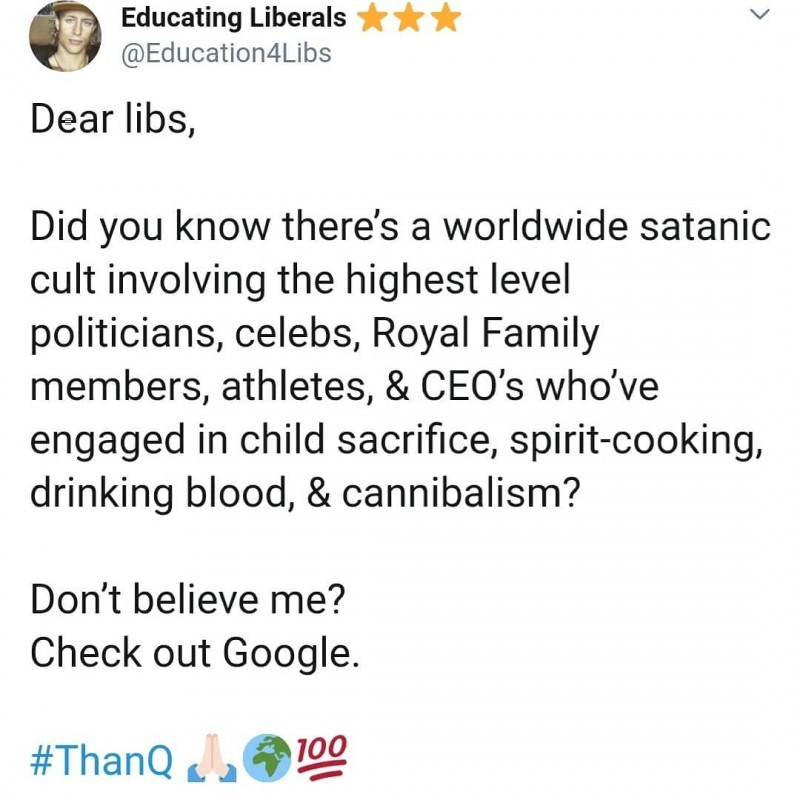Viewport: 800px width, 800px height.
Task: Click the @Education4Libs handle
Action: point(225,52)
